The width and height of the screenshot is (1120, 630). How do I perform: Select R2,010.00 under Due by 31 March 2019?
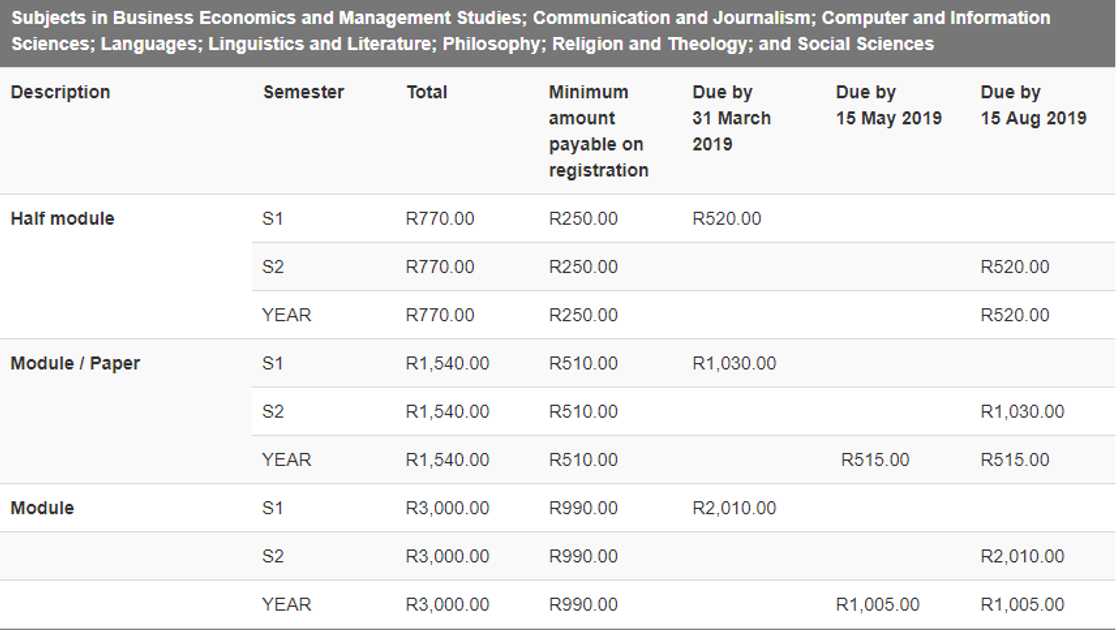tap(733, 508)
